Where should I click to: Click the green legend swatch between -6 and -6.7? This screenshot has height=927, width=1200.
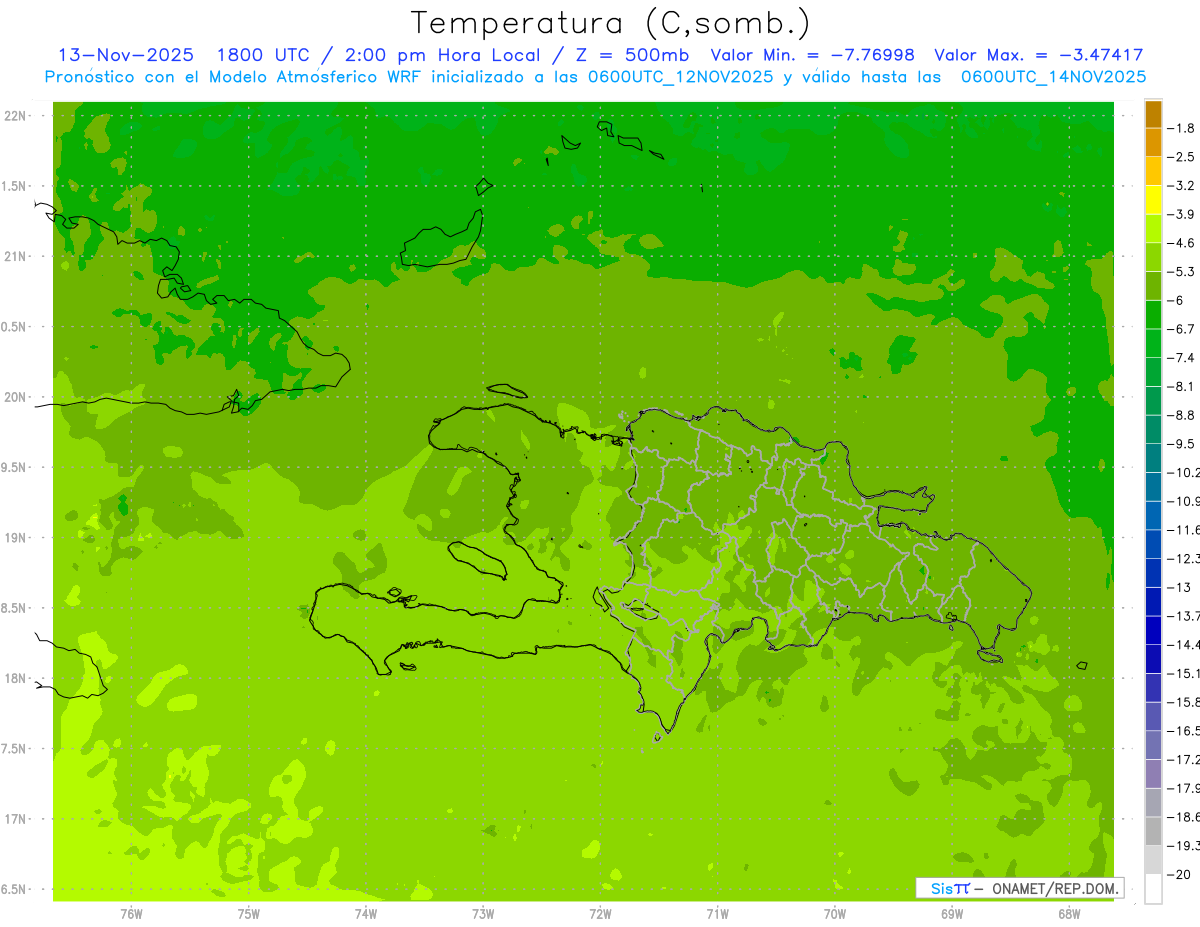tap(1153, 315)
